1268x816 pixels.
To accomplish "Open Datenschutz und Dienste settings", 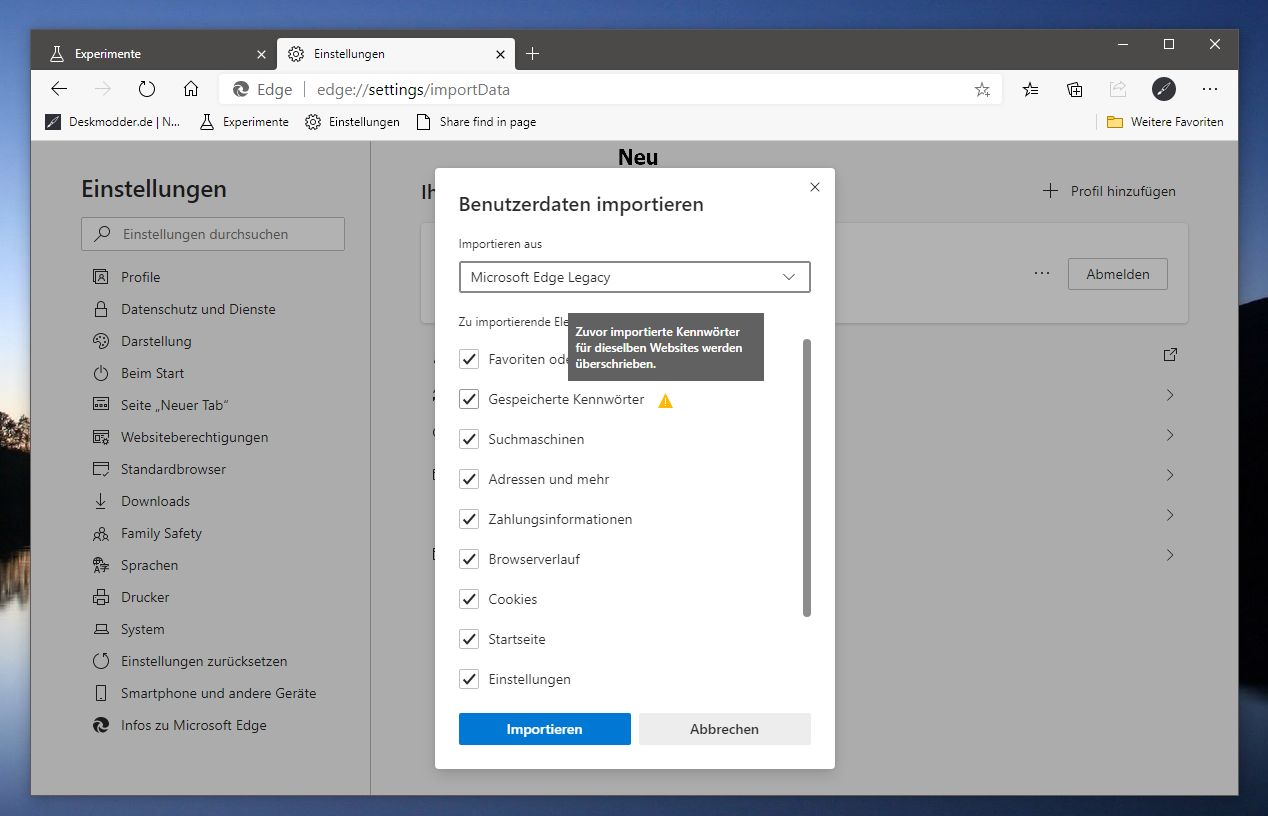I will point(198,309).
